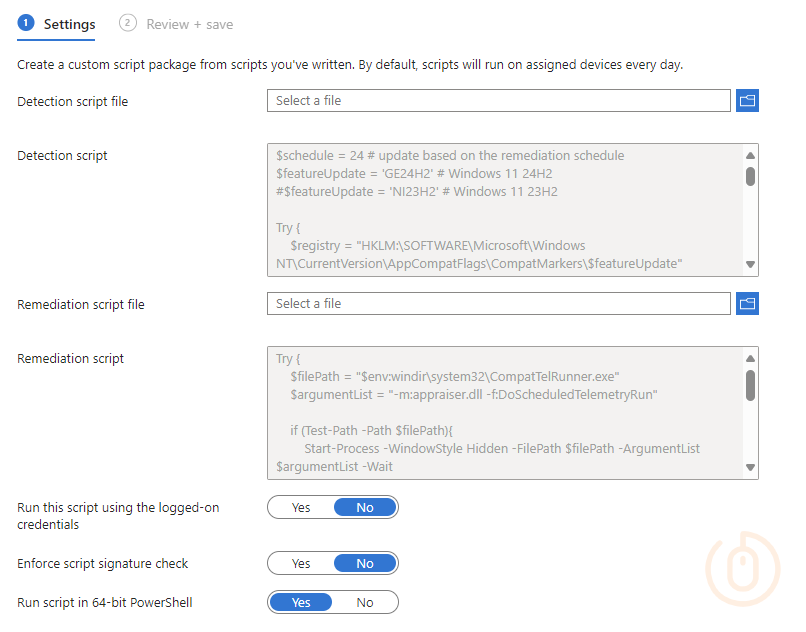Click step 2 circle icon for Review
This screenshot has height=632, width=806.
127,23
